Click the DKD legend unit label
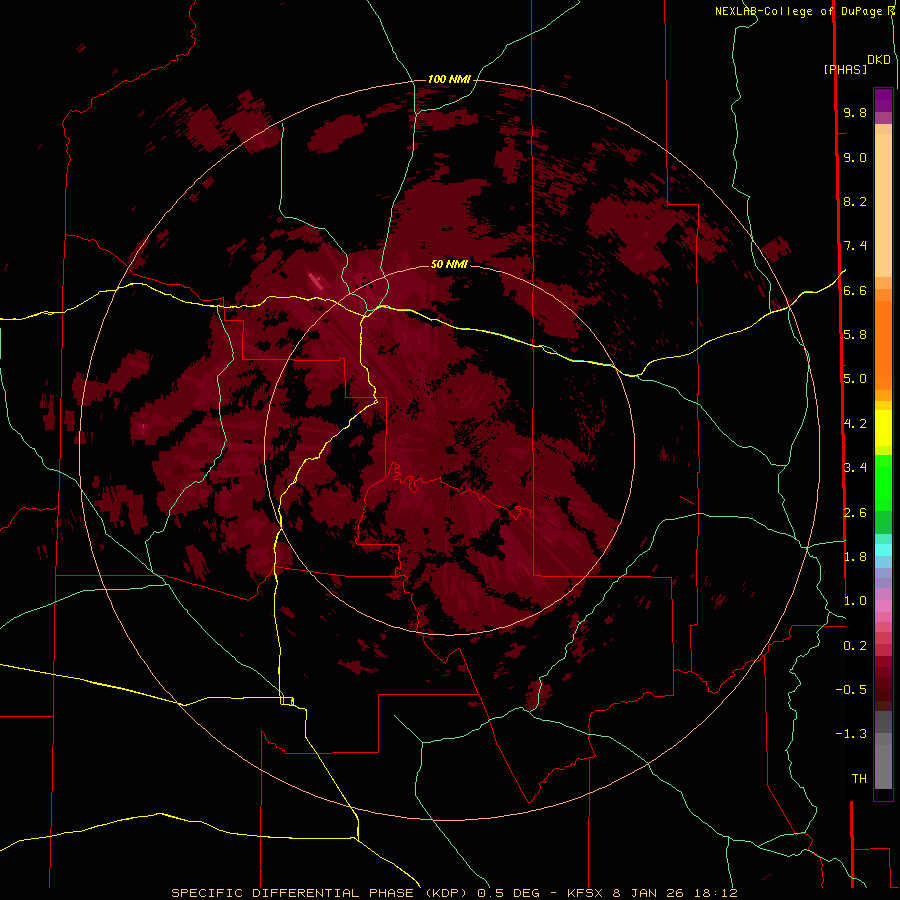900x900 pixels. 879,59
